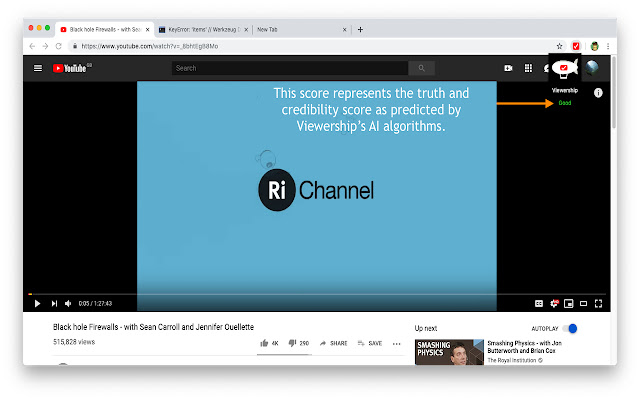Click the Viewership info circle icon
The width and height of the screenshot is (640, 400).
[598, 93]
